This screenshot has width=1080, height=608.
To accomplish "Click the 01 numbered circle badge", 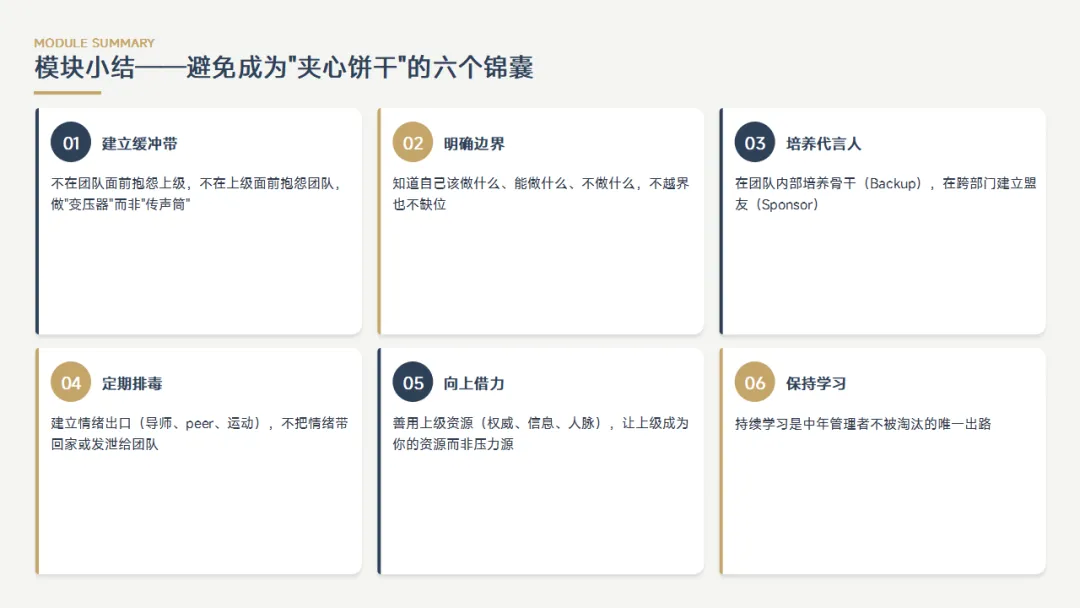I will [x=71, y=143].
